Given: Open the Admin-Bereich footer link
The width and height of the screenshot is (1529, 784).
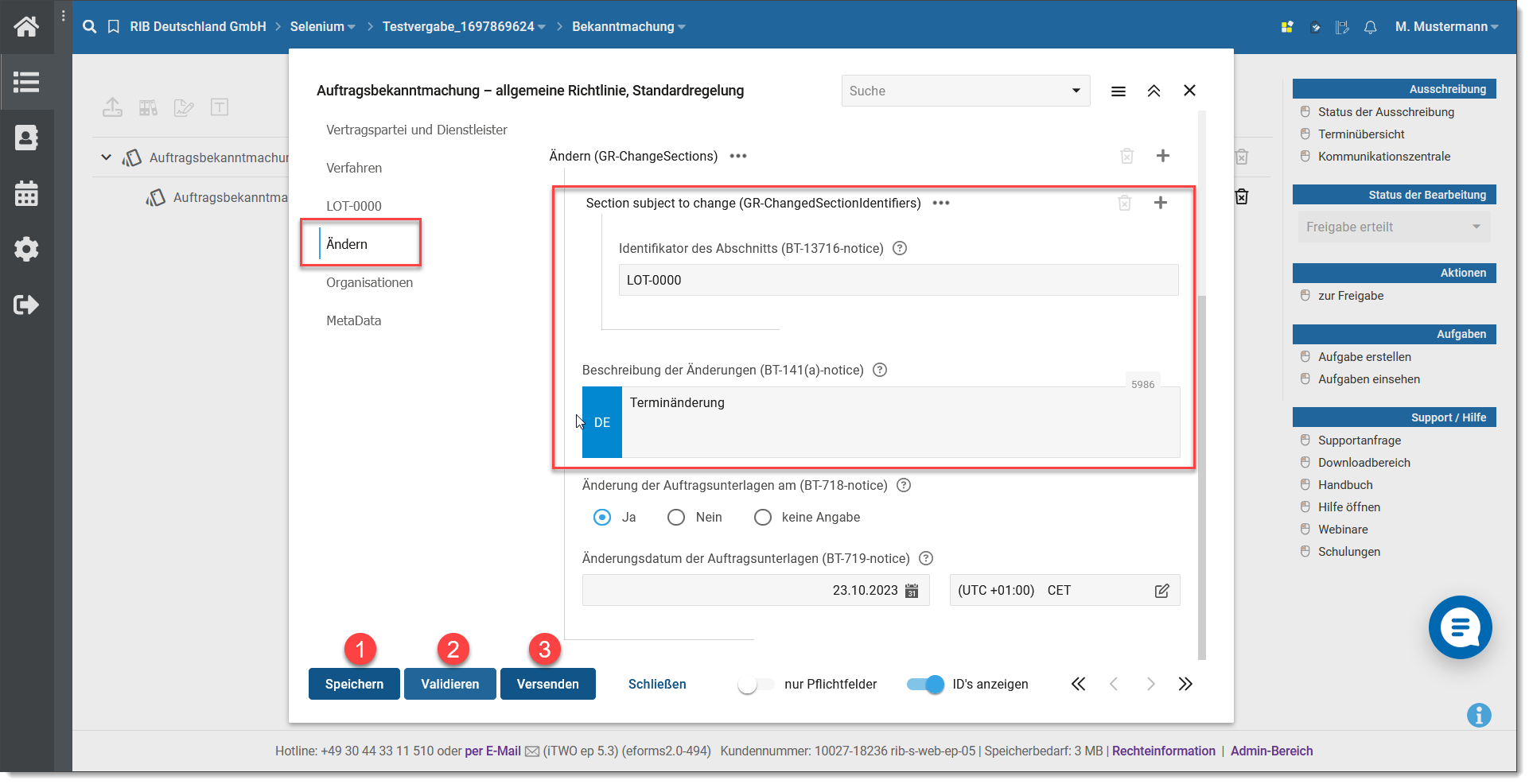Looking at the screenshot, I should pos(1271,751).
